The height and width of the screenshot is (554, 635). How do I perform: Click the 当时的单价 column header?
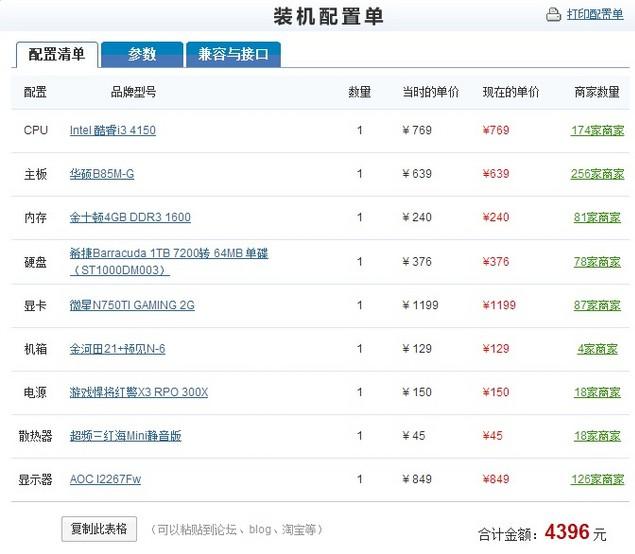point(430,92)
